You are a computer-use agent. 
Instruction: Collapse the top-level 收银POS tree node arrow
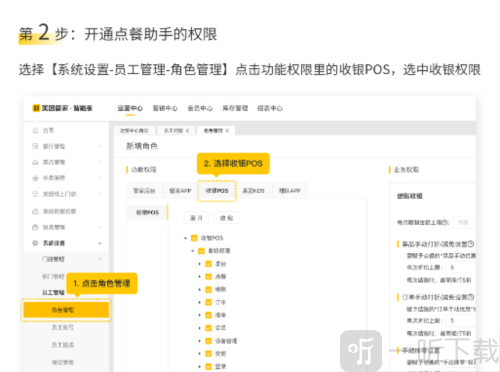[x=186, y=238]
